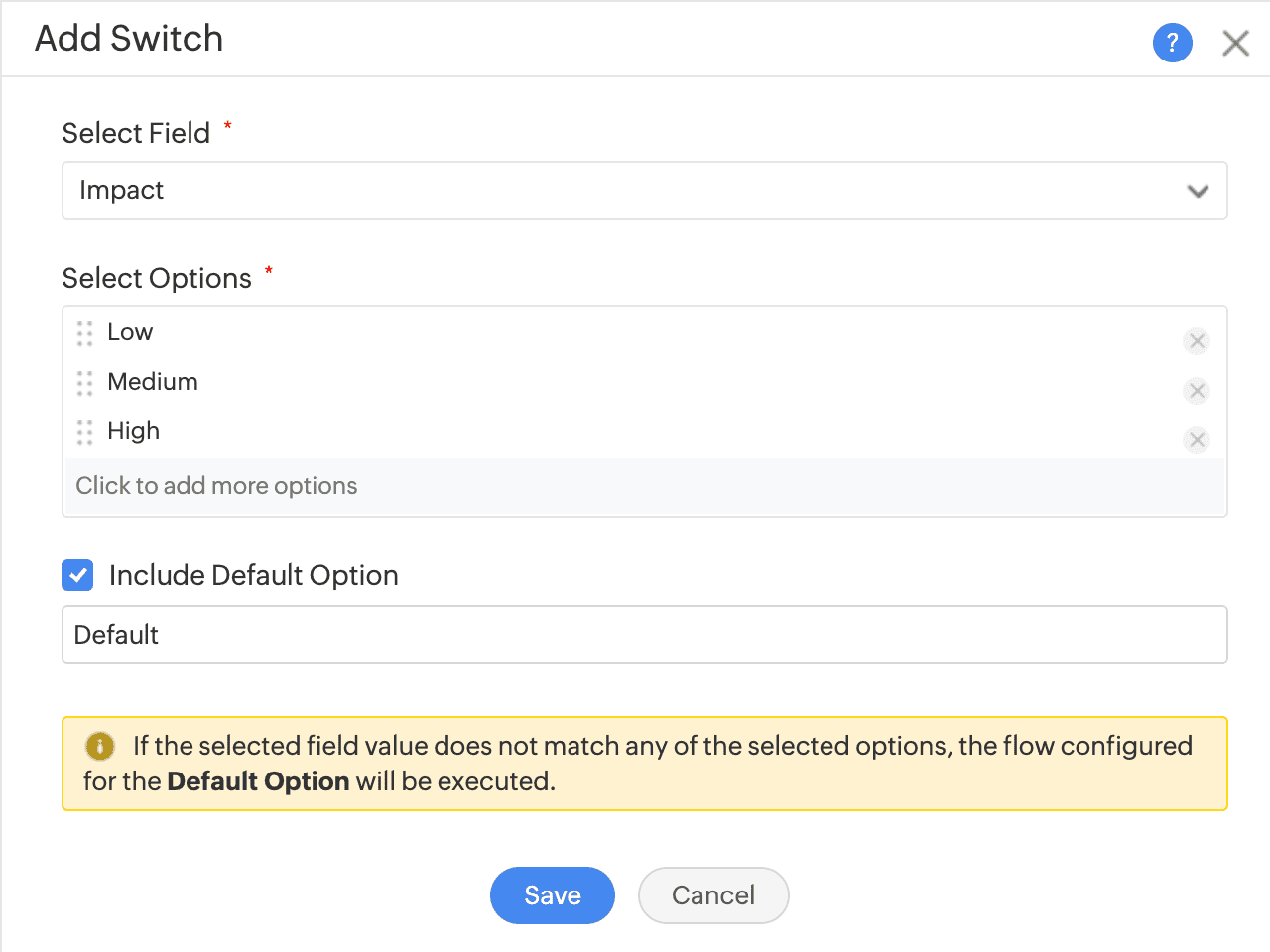Open the blue help question mark icon
Image resolution: width=1270 pixels, height=952 pixels.
pos(1172,43)
